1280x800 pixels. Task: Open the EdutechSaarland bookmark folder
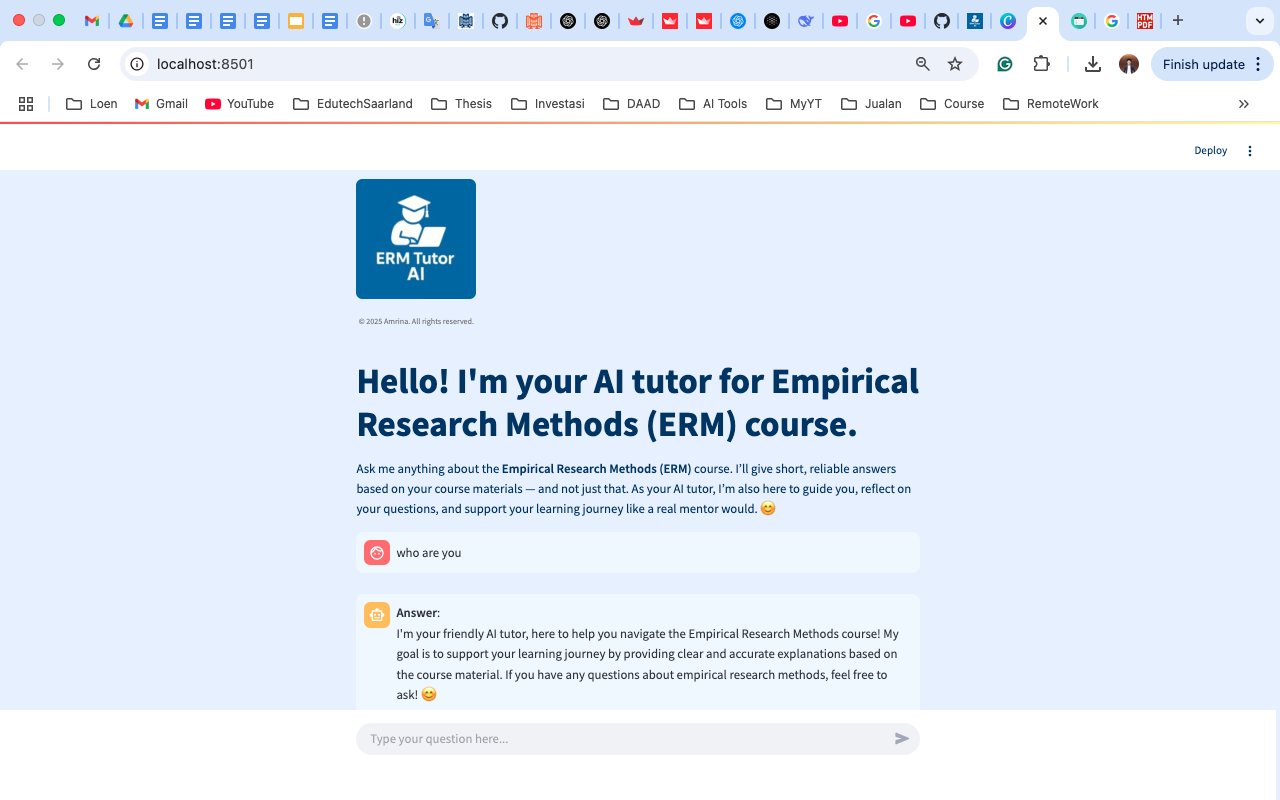click(x=352, y=103)
